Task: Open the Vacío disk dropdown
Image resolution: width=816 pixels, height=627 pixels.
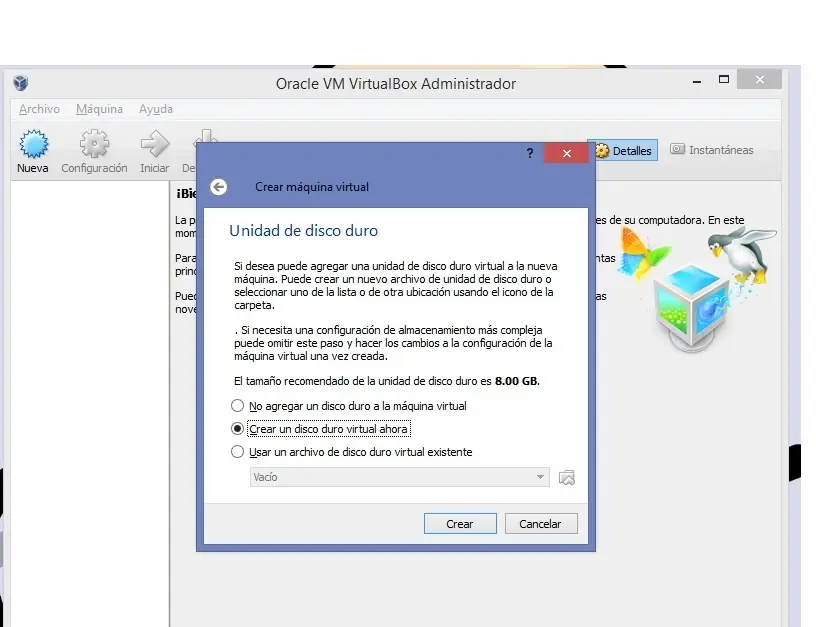Action: [400, 477]
